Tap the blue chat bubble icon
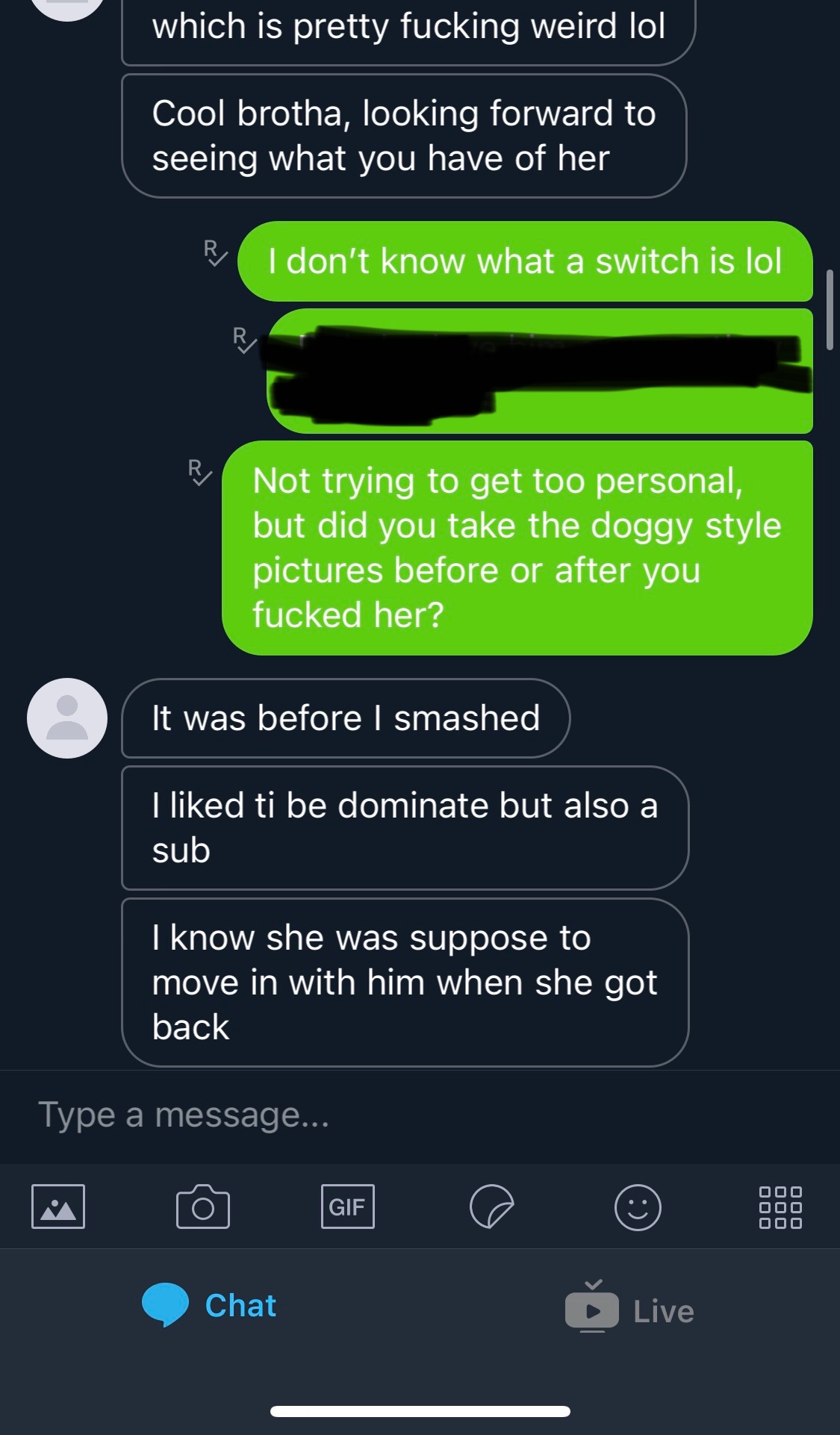 coord(165,1304)
